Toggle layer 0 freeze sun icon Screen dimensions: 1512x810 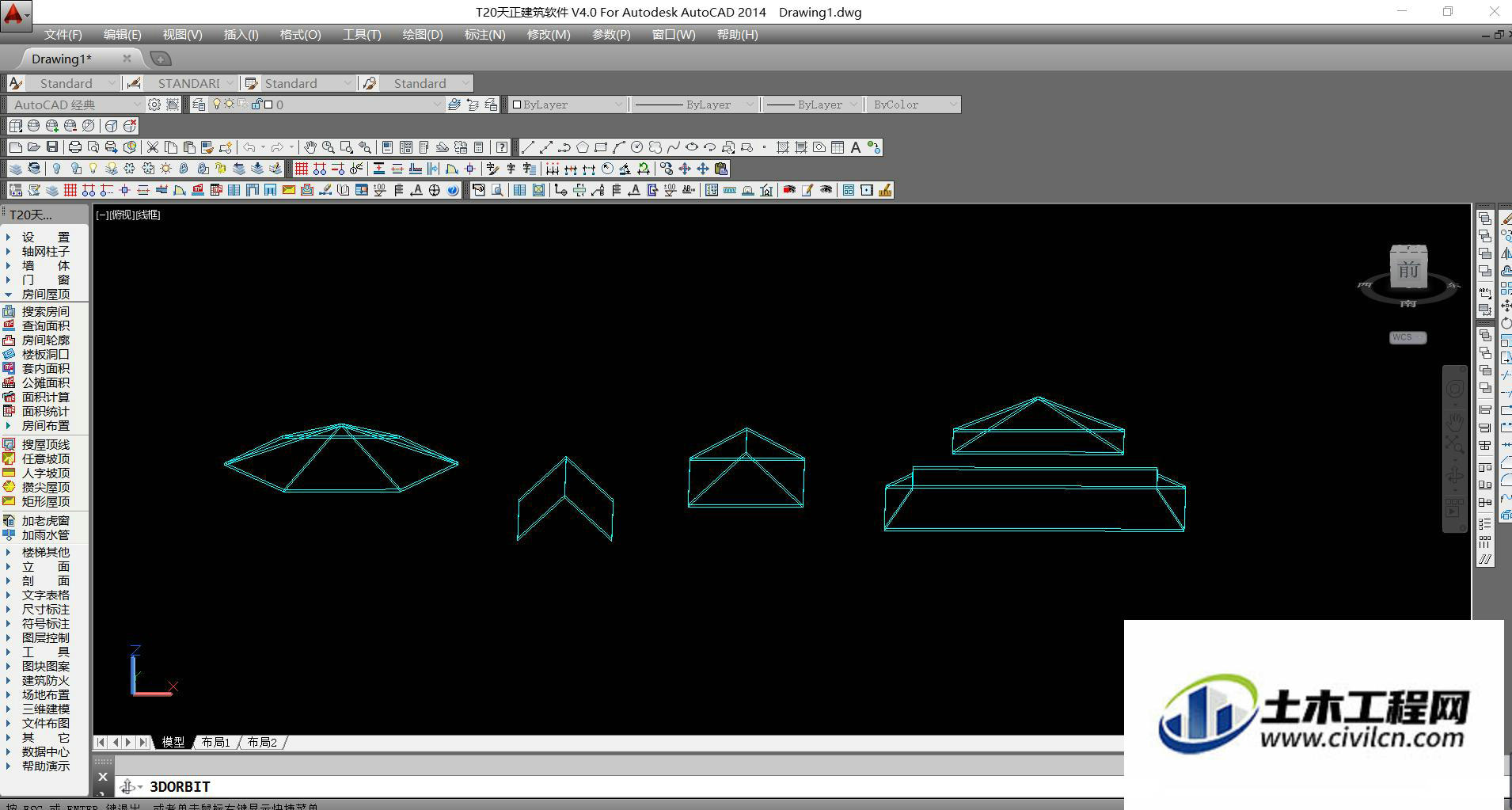(229, 105)
